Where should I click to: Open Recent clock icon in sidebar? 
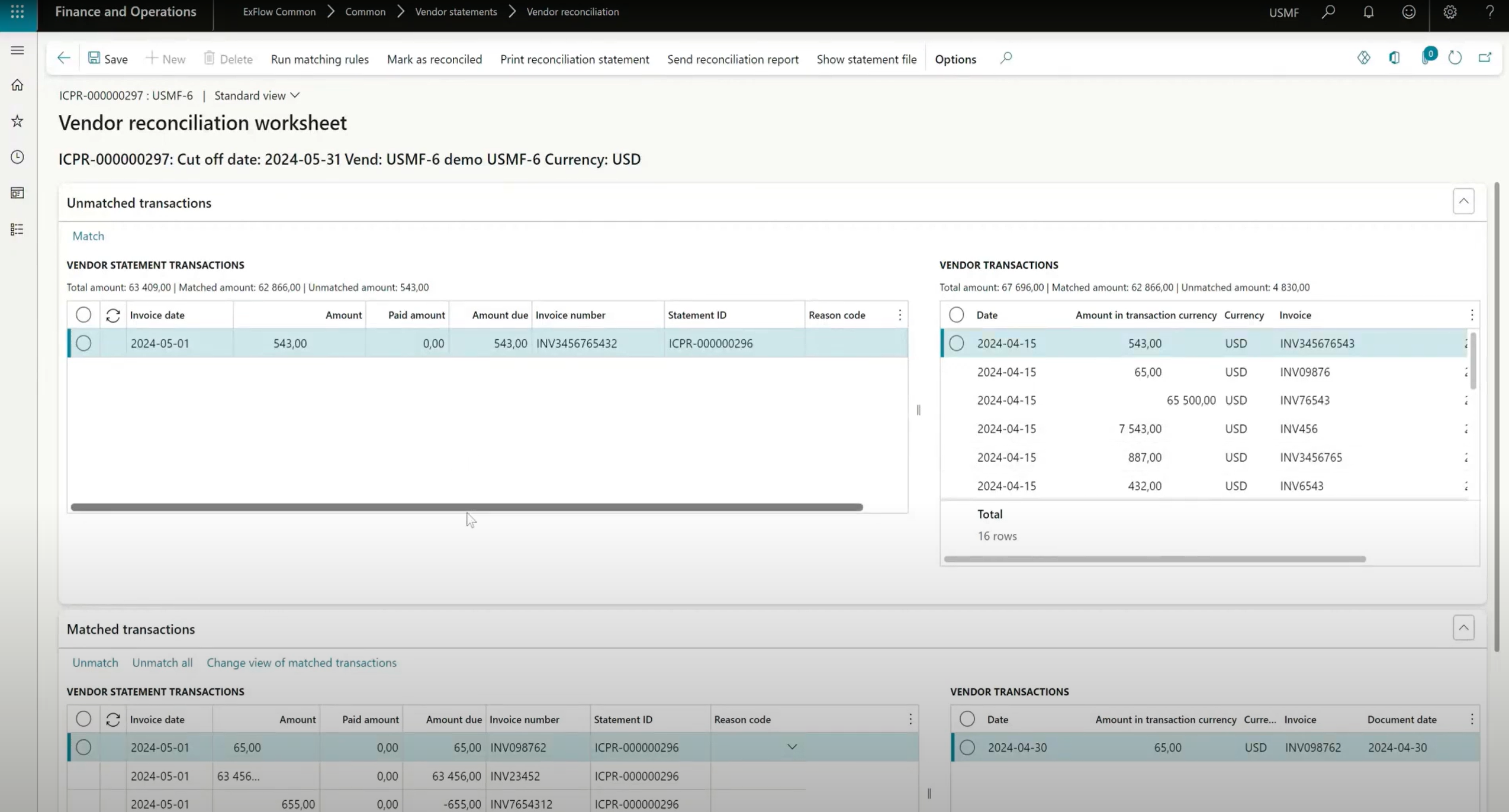click(x=17, y=157)
